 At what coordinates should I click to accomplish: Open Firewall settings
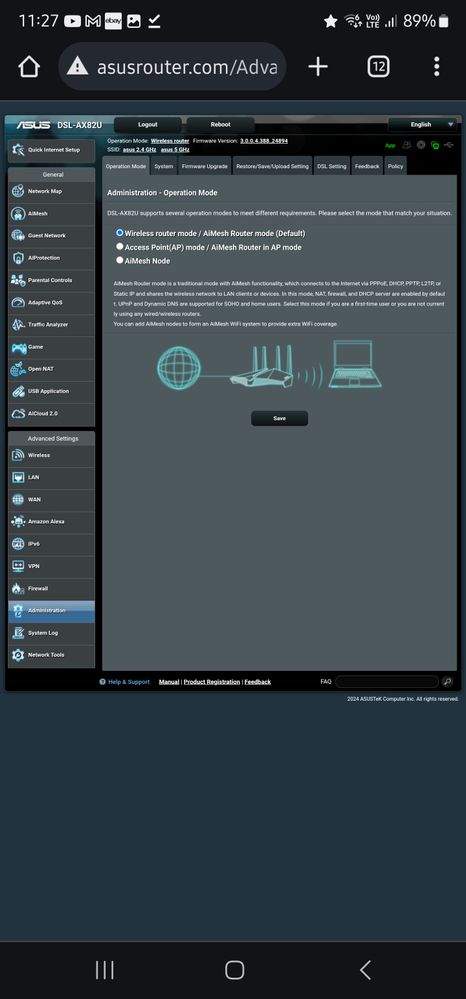tap(52, 588)
